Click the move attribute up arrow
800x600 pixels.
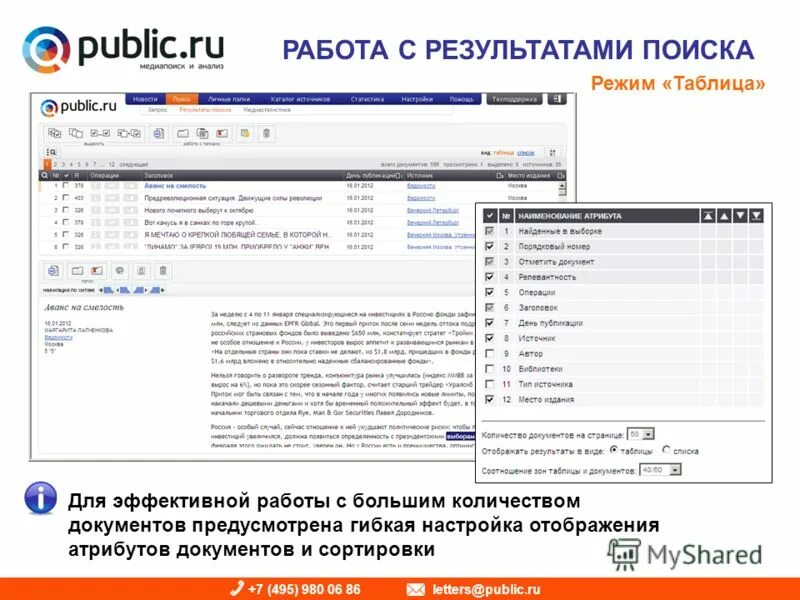pyautogui.click(x=724, y=216)
